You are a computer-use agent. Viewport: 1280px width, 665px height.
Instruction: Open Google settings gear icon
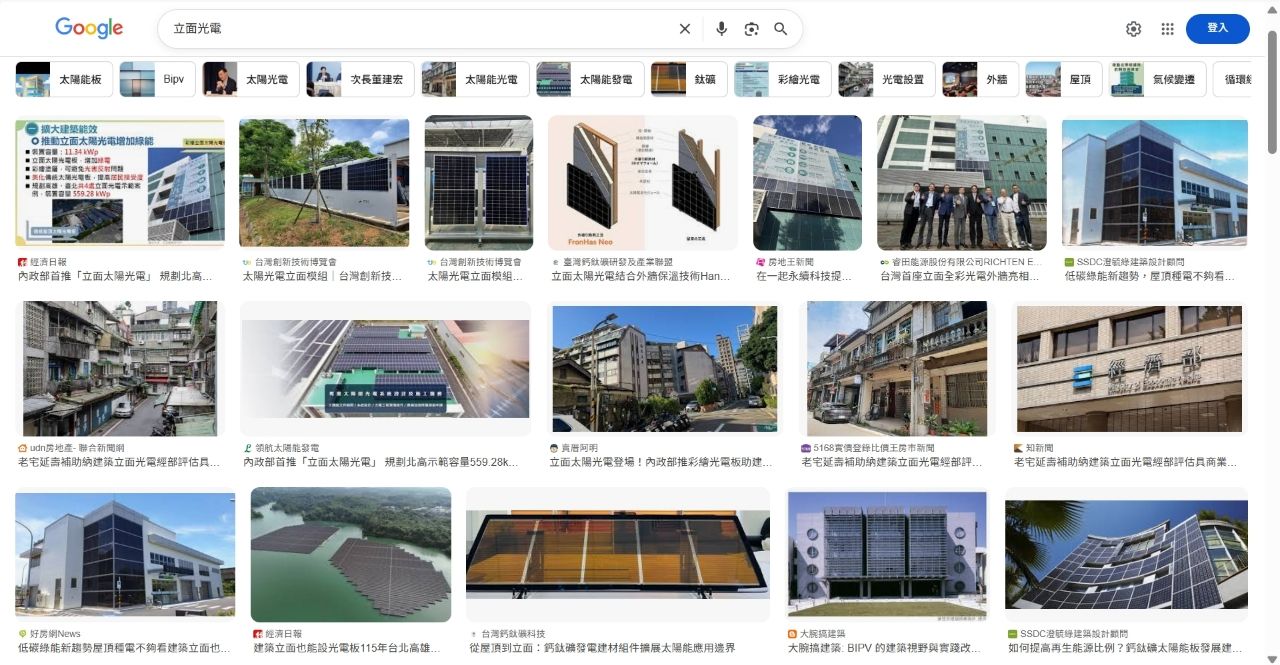click(x=1133, y=29)
